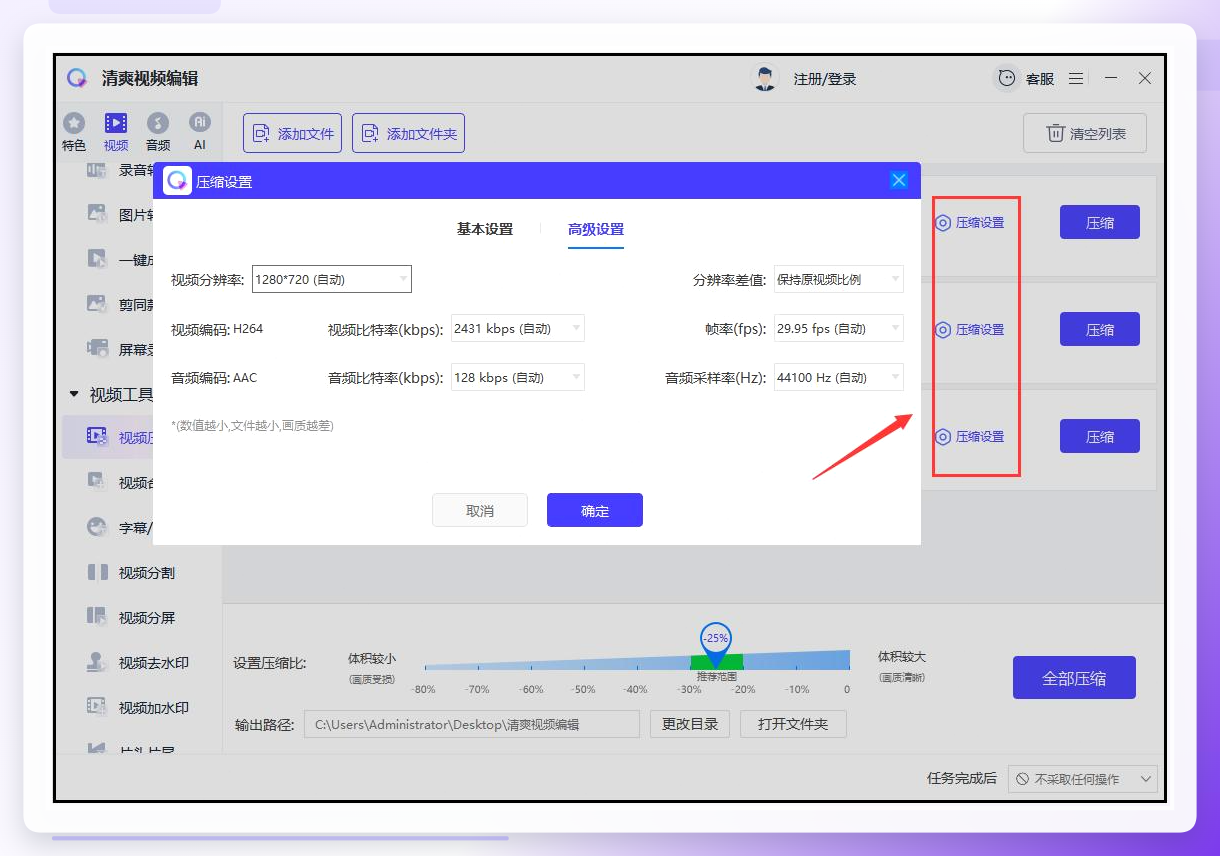Image resolution: width=1220 pixels, height=856 pixels.
Task: Select the 高级设置 tab
Action: [x=596, y=229]
